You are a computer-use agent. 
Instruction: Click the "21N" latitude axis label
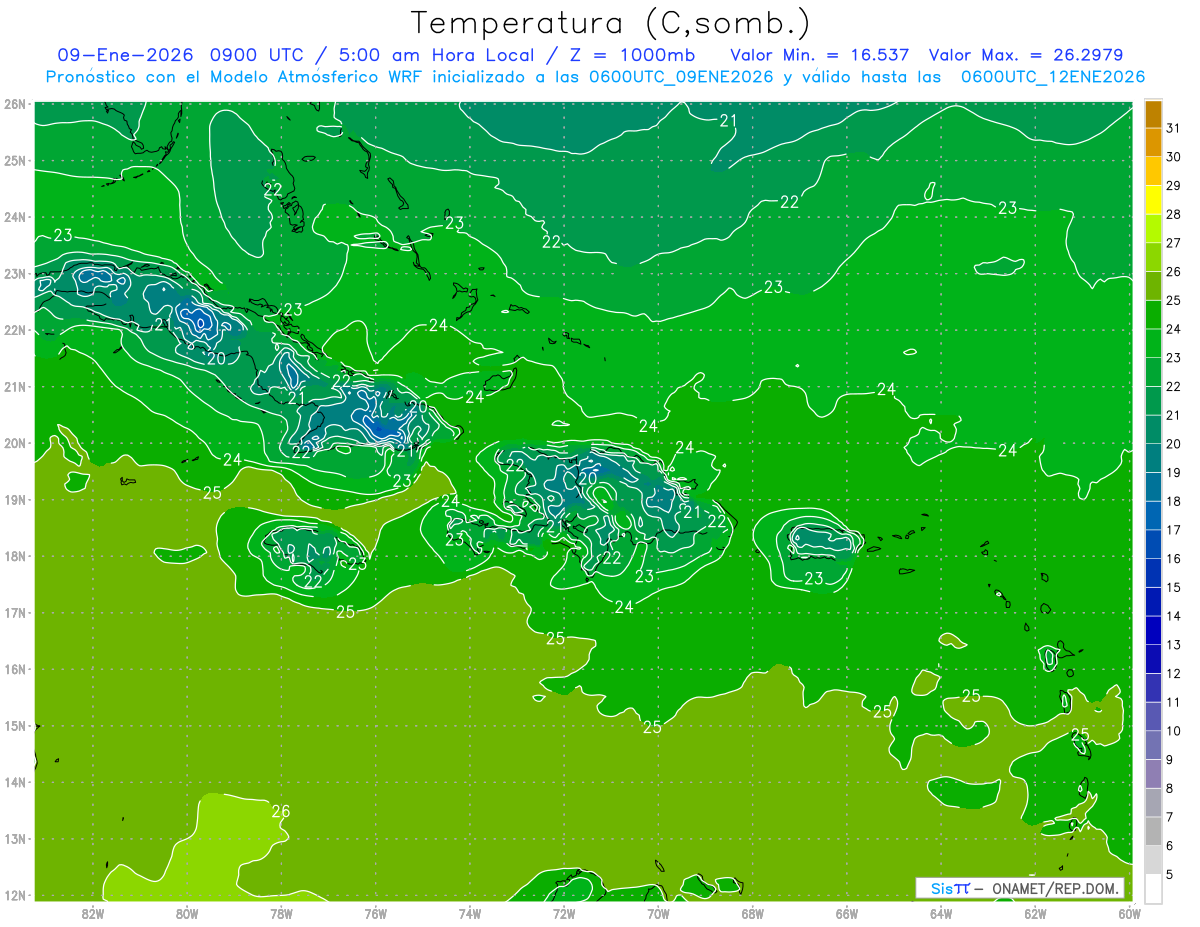[15, 386]
